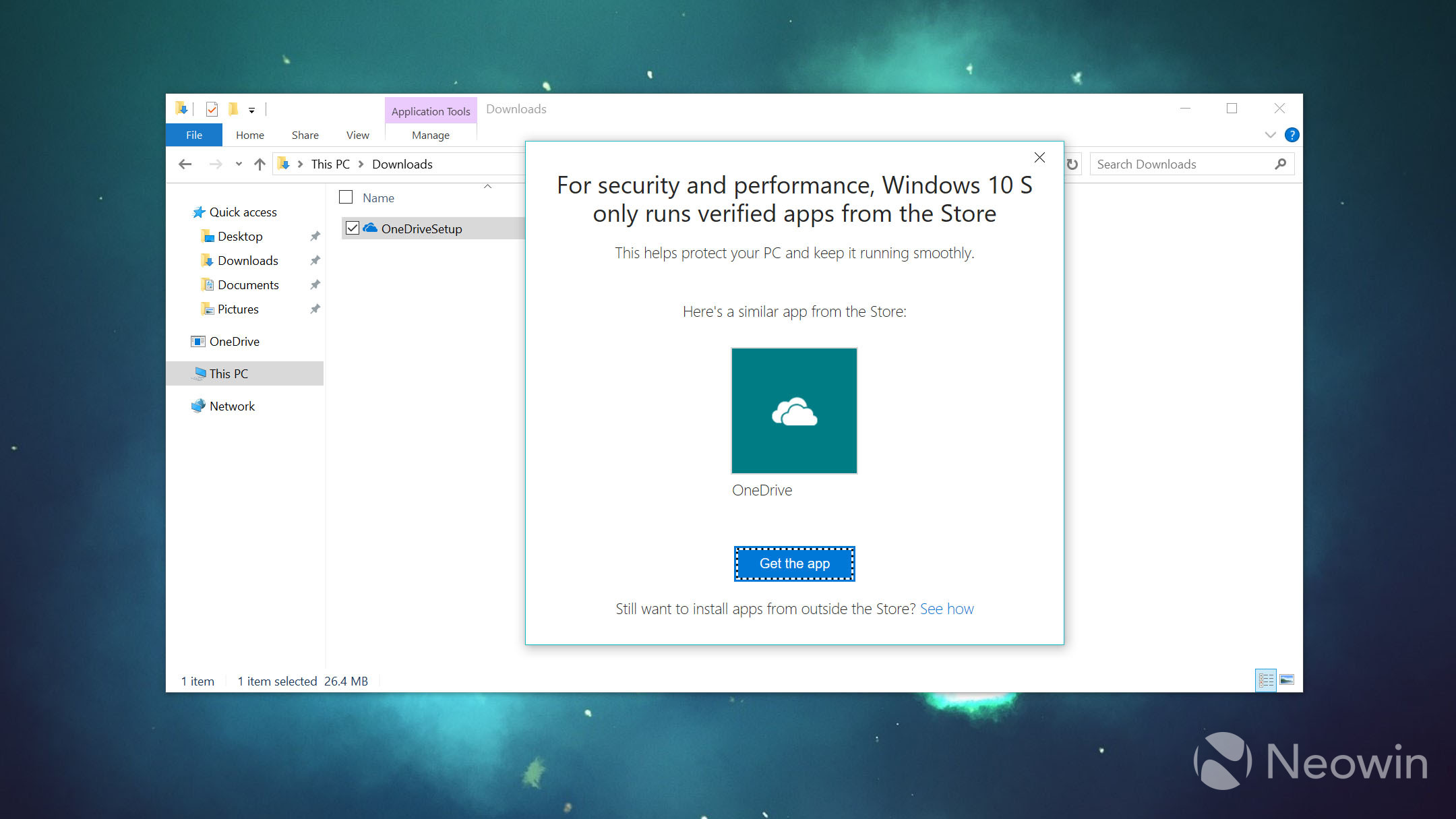1456x819 pixels.
Task: Unpin Desktop from Quick access
Action: tap(315, 237)
